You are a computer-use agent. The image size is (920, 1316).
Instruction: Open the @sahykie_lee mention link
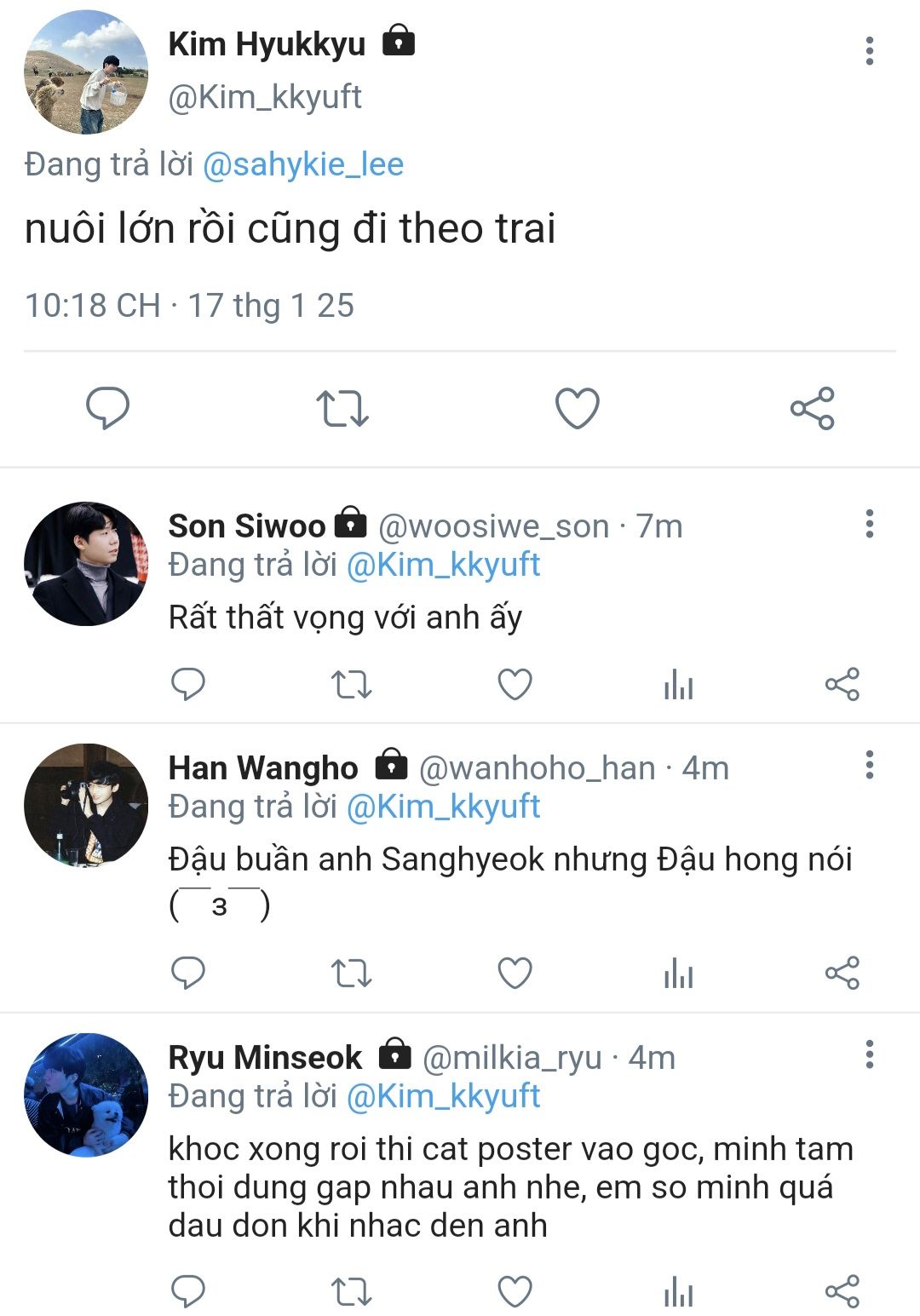click(x=303, y=164)
